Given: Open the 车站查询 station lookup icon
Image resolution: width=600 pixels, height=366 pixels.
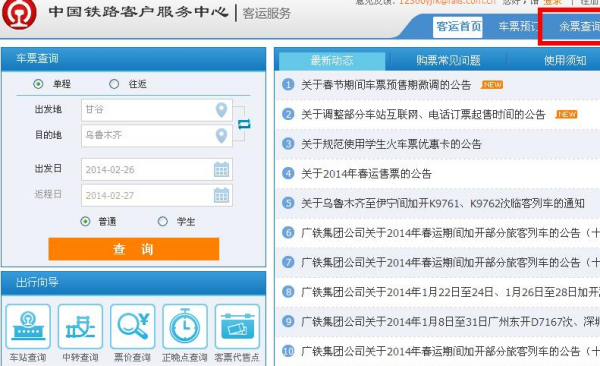Looking at the screenshot, I should [x=28, y=327].
